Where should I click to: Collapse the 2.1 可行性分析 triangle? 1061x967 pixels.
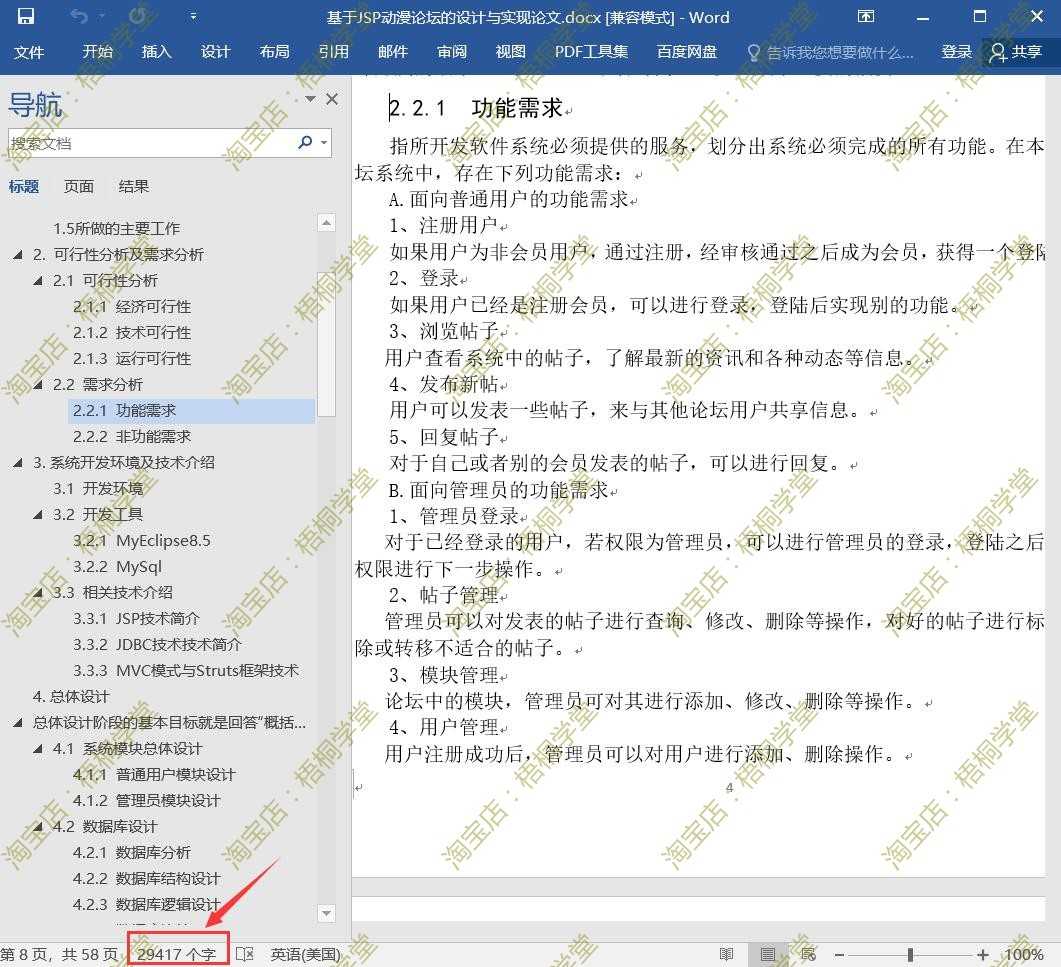click(38, 281)
